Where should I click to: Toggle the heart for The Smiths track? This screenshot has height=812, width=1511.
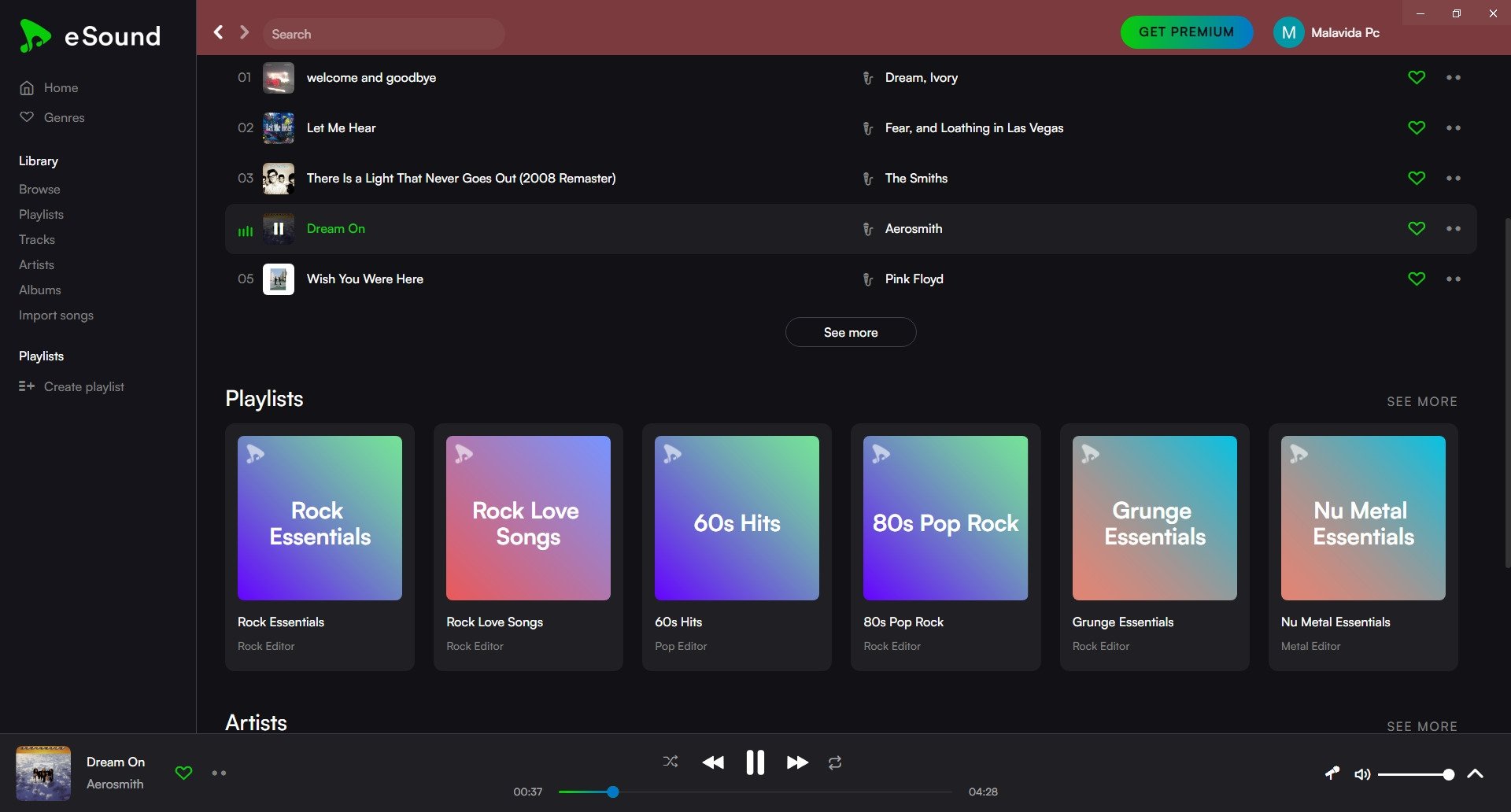(1417, 178)
